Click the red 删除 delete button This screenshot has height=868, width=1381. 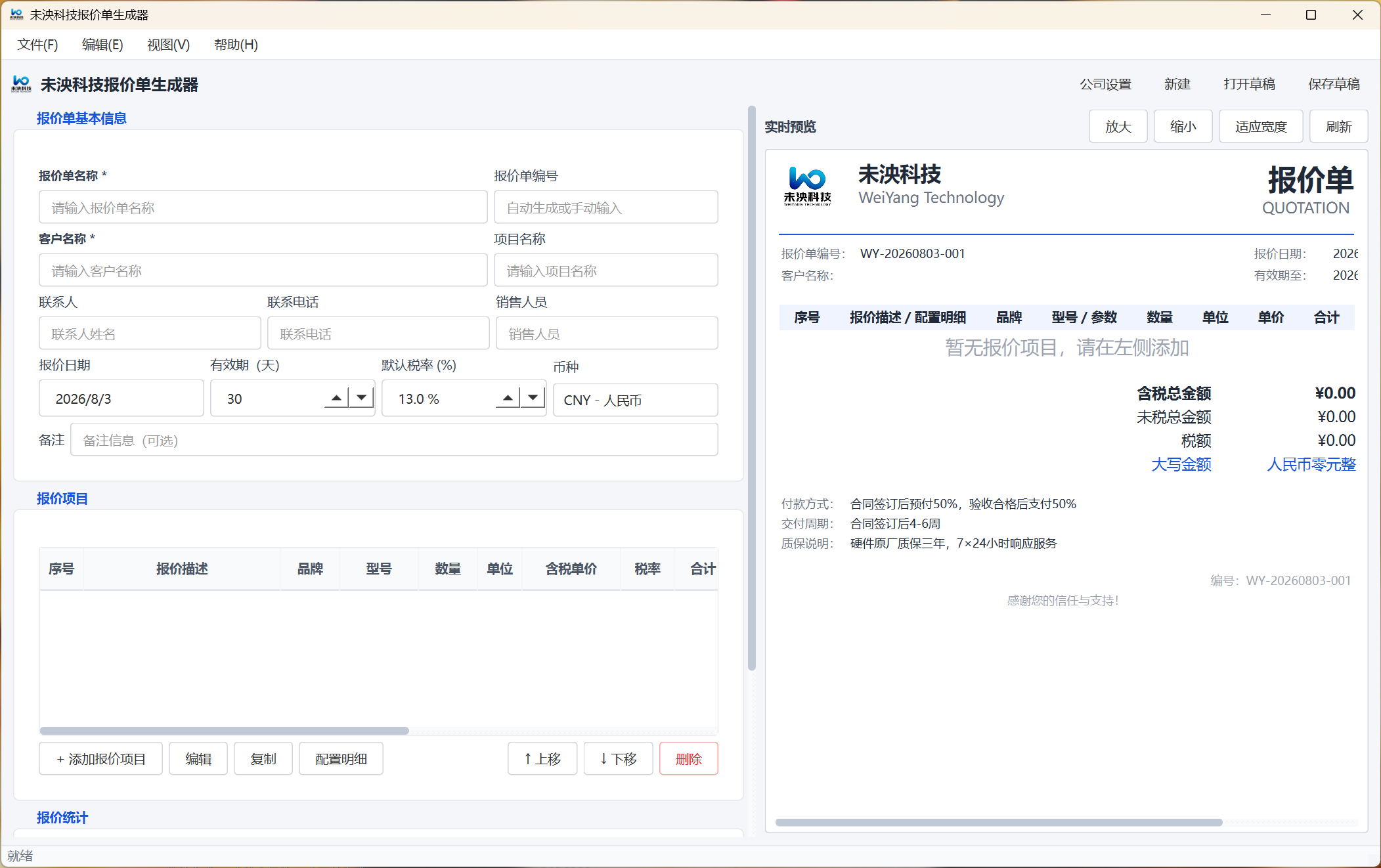pyautogui.click(x=688, y=758)
